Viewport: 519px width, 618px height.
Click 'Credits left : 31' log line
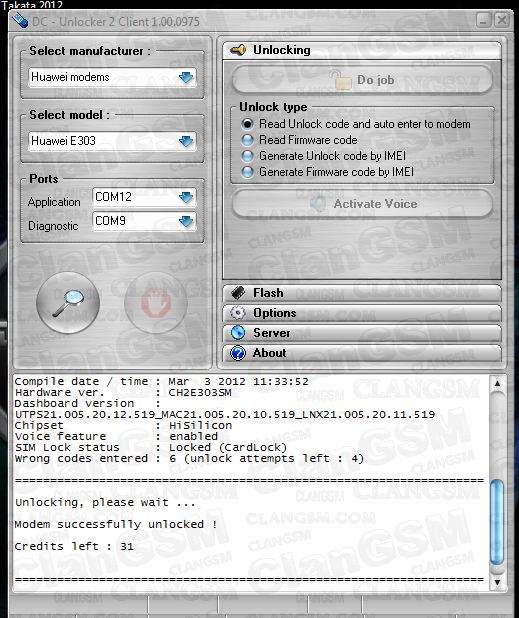tap(74, 547)
